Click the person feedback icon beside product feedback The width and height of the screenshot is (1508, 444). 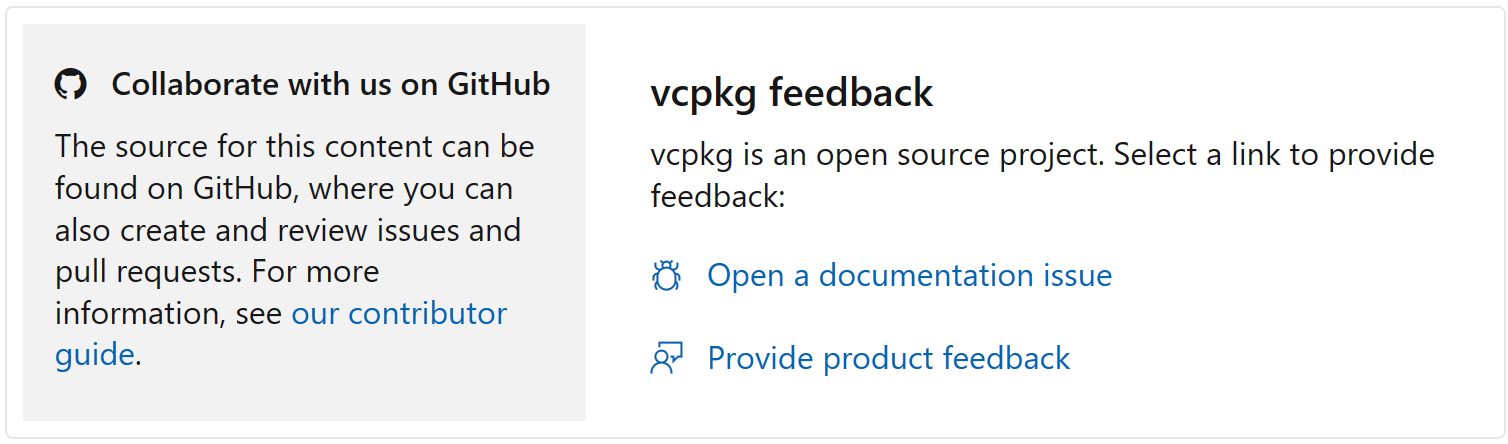(x=666, y=358)
